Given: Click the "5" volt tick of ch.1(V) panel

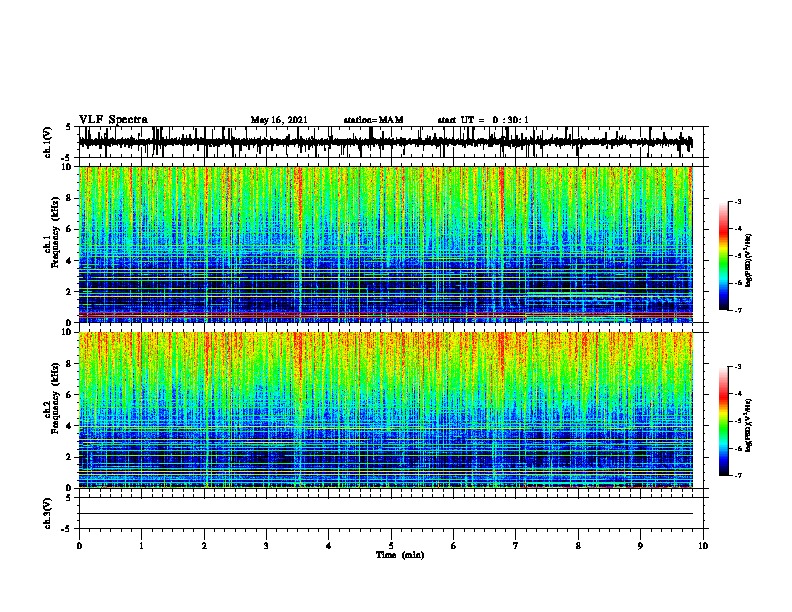Looking at the screenshot, I should 68,128.
